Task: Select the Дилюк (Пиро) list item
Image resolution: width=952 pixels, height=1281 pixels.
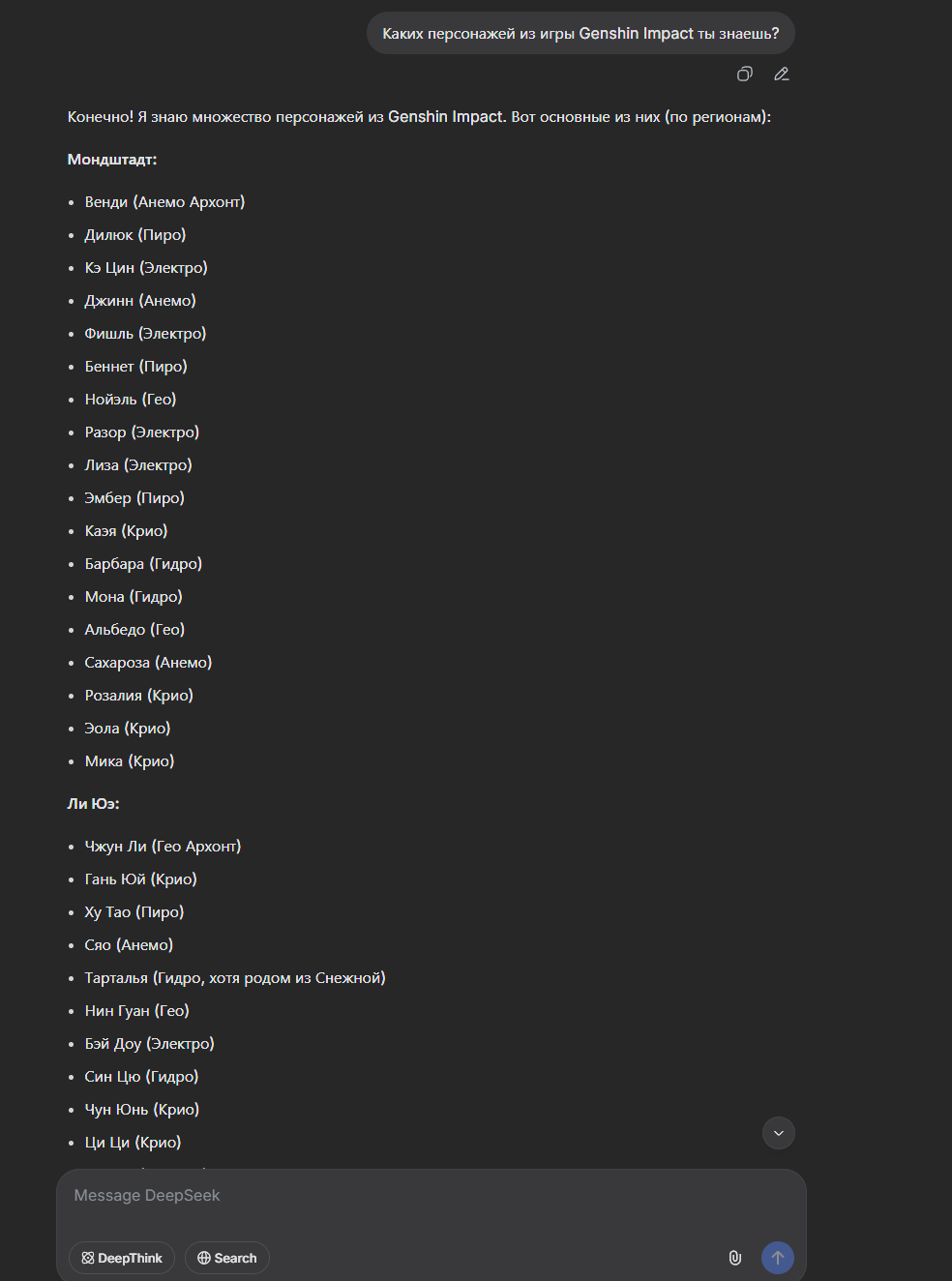Action: tap(135, 235)
